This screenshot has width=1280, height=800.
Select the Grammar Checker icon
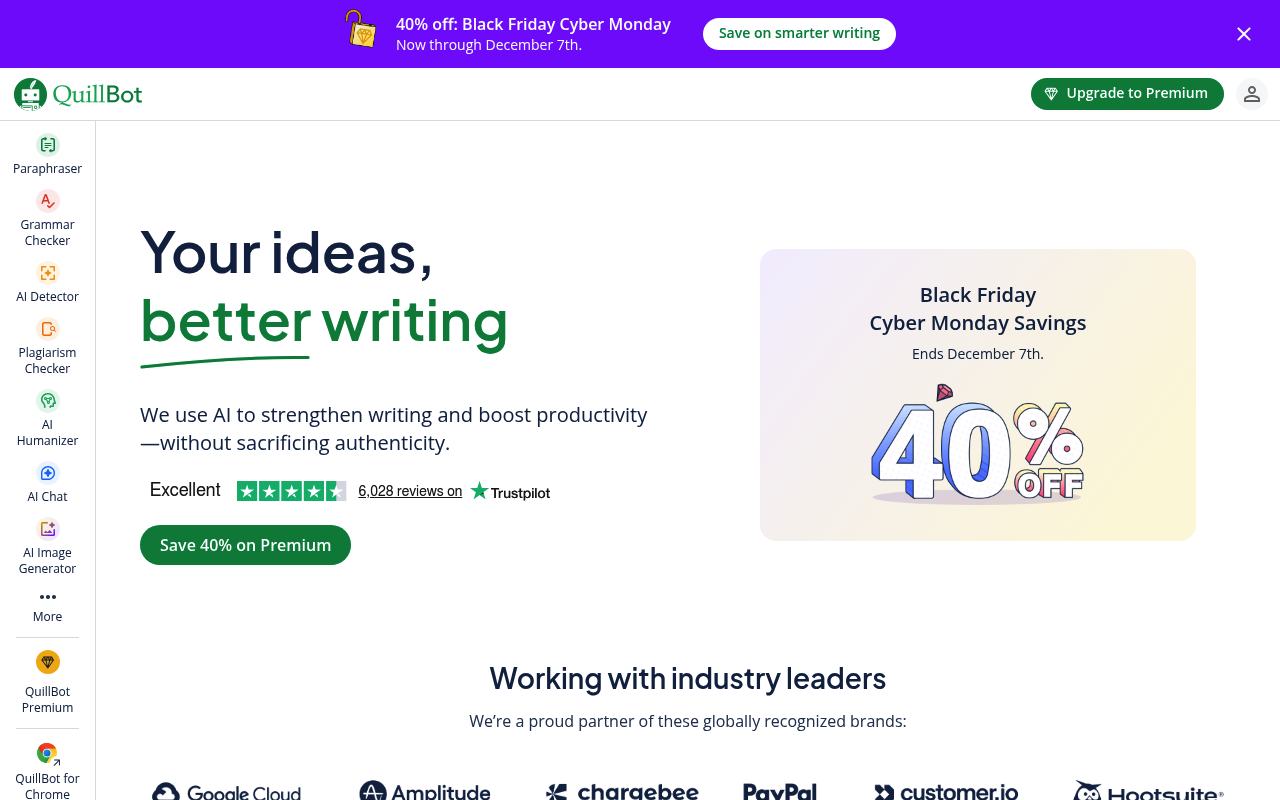tap(48, 201)
